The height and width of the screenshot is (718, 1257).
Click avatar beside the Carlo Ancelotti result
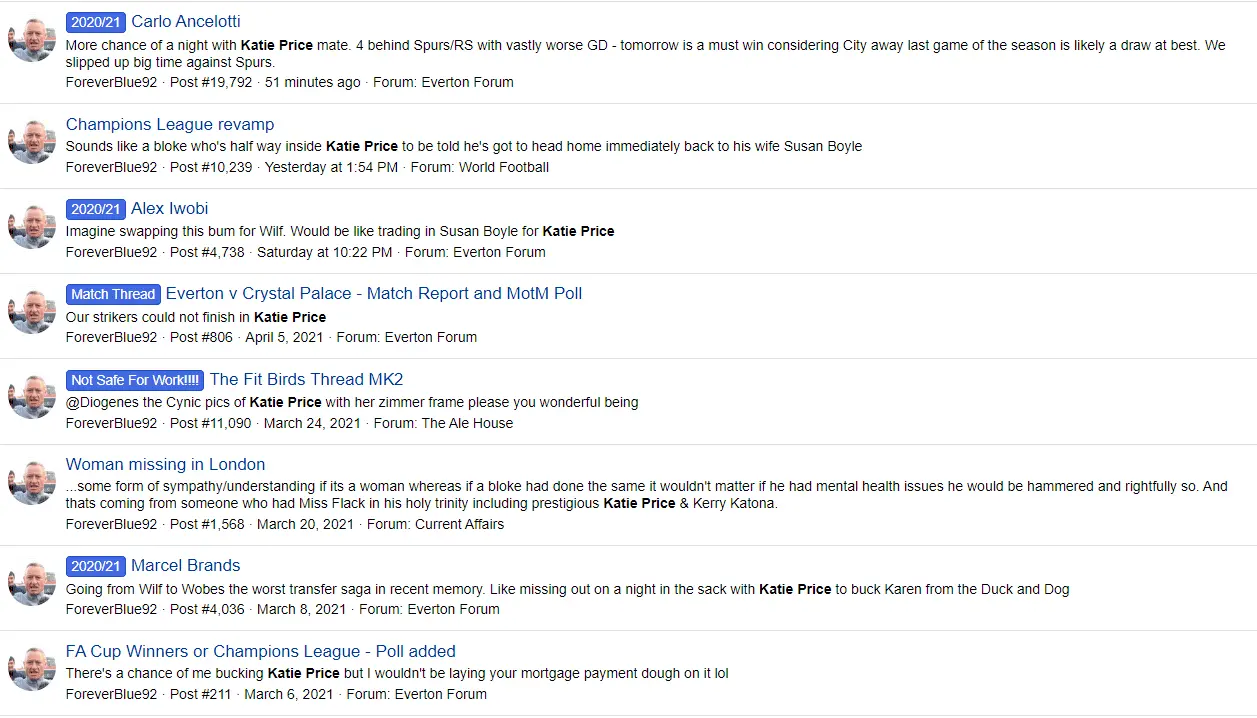coord(32,40)
